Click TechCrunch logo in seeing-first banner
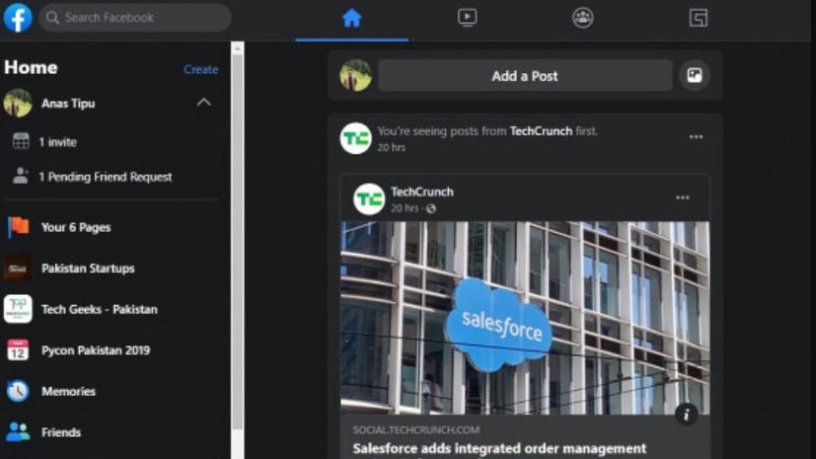This screenshot has width=816, height=459. (x=356, y=138)
